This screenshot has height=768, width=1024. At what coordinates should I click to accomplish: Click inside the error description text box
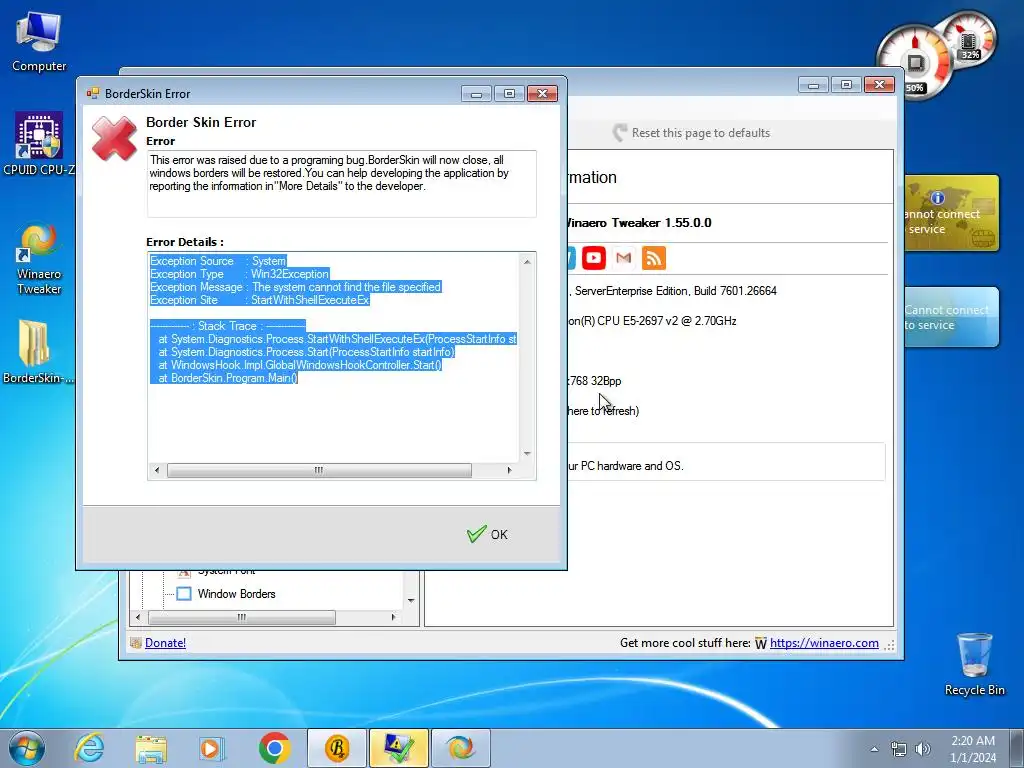click(x=342, y=184)
